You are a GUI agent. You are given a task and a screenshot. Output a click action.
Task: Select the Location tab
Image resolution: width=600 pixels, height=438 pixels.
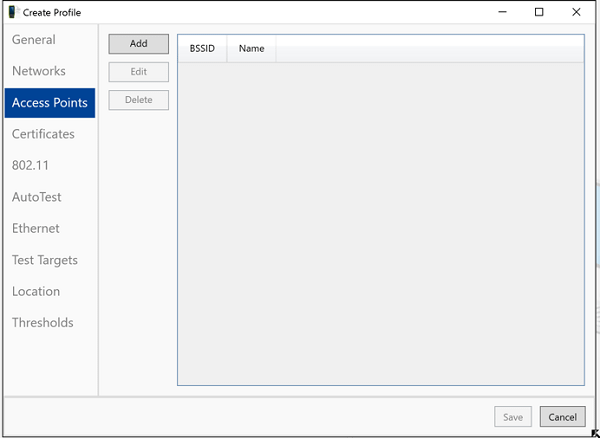pyautogui.click(x=36, y=291)
